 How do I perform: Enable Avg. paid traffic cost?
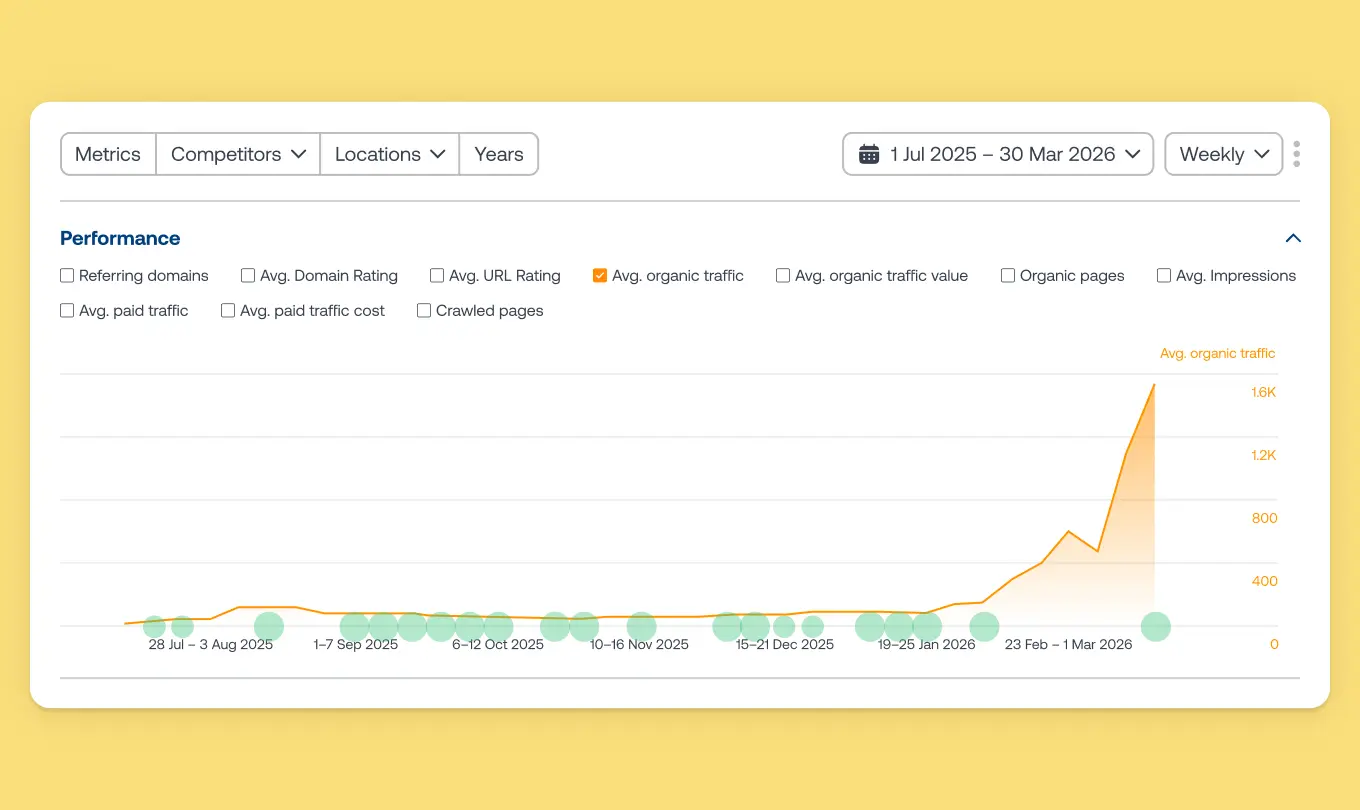(227, 310)
